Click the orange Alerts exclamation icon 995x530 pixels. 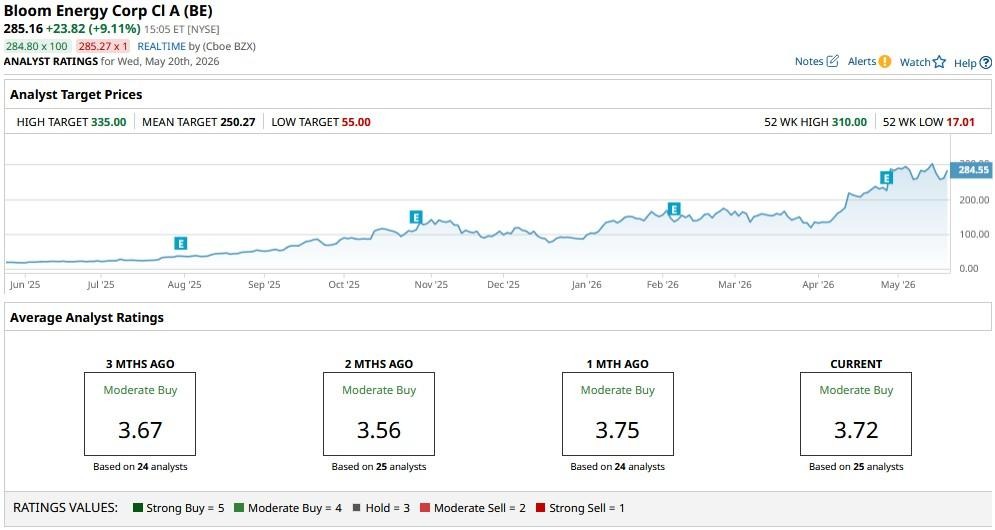click(x=885, y=62)
